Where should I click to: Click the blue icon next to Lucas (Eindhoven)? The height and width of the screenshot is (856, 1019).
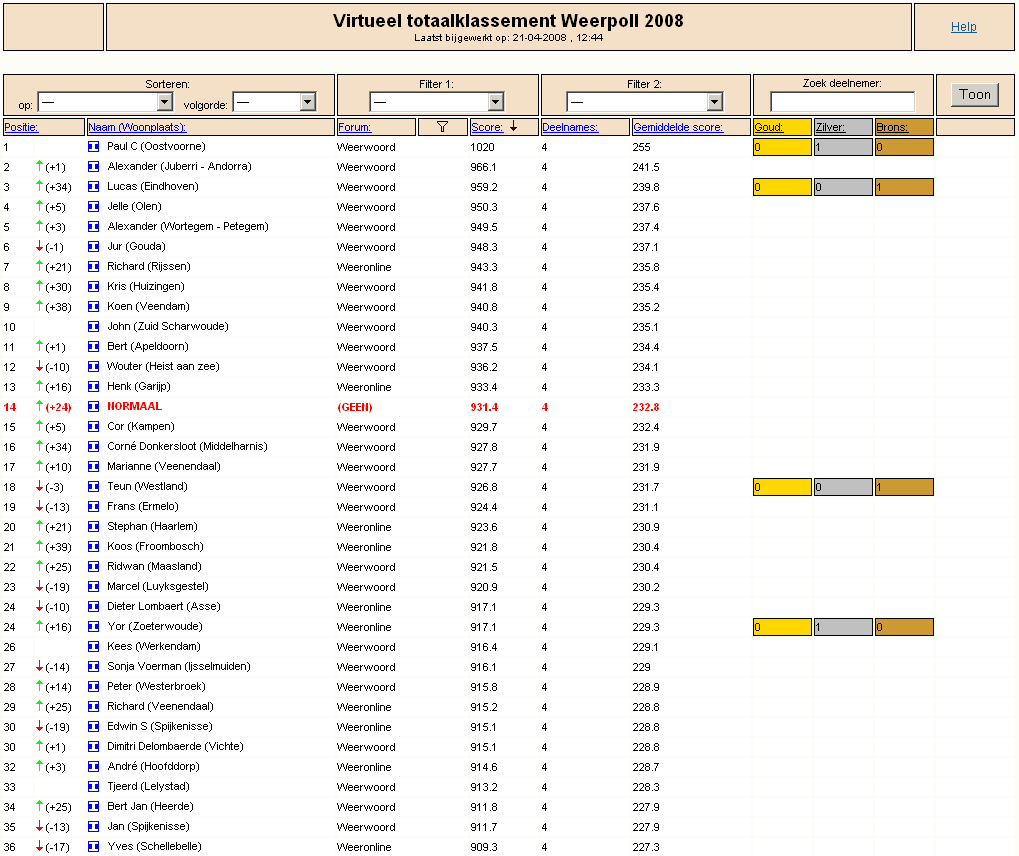[94, 187]
